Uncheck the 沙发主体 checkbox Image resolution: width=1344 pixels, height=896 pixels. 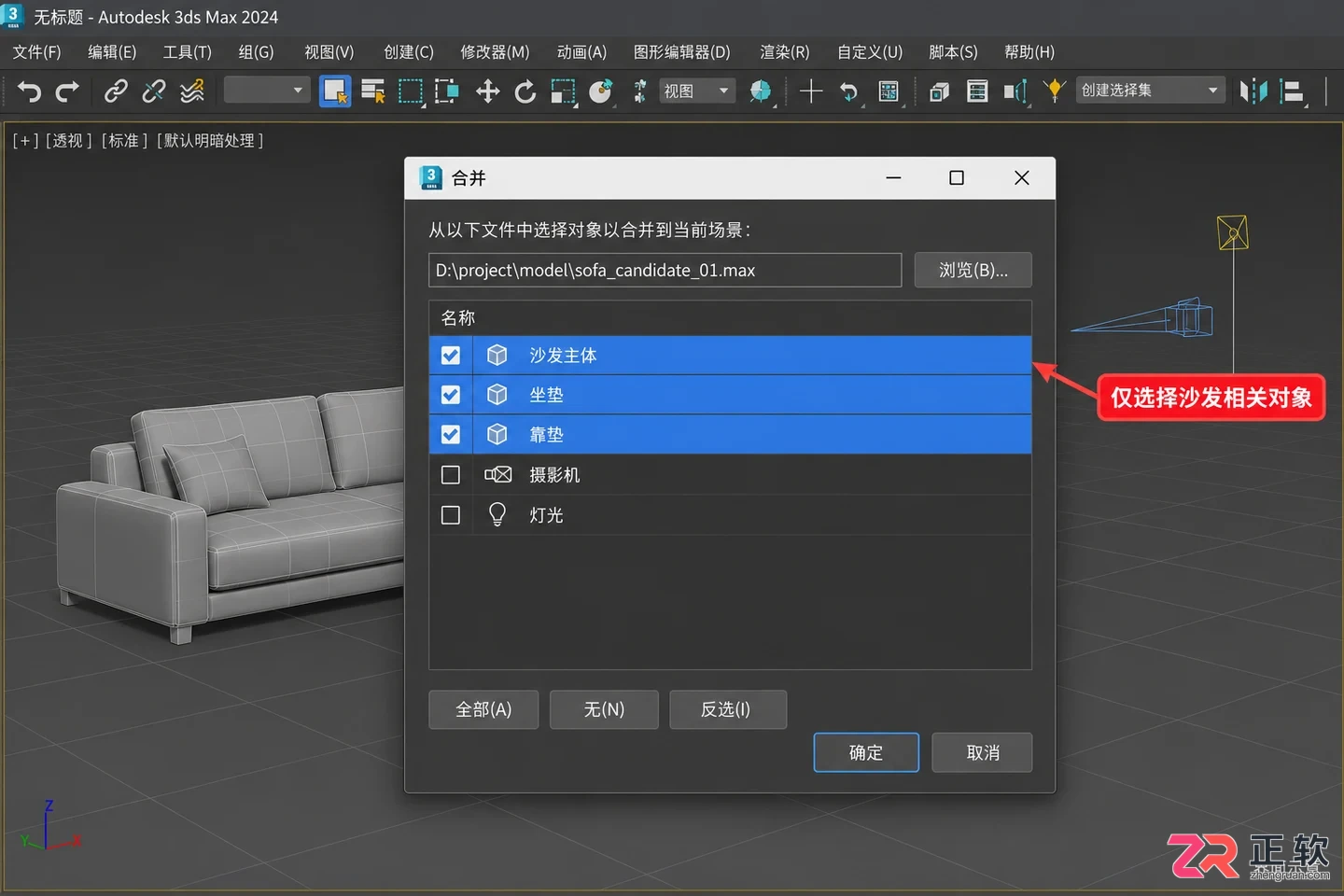point(451,356)
